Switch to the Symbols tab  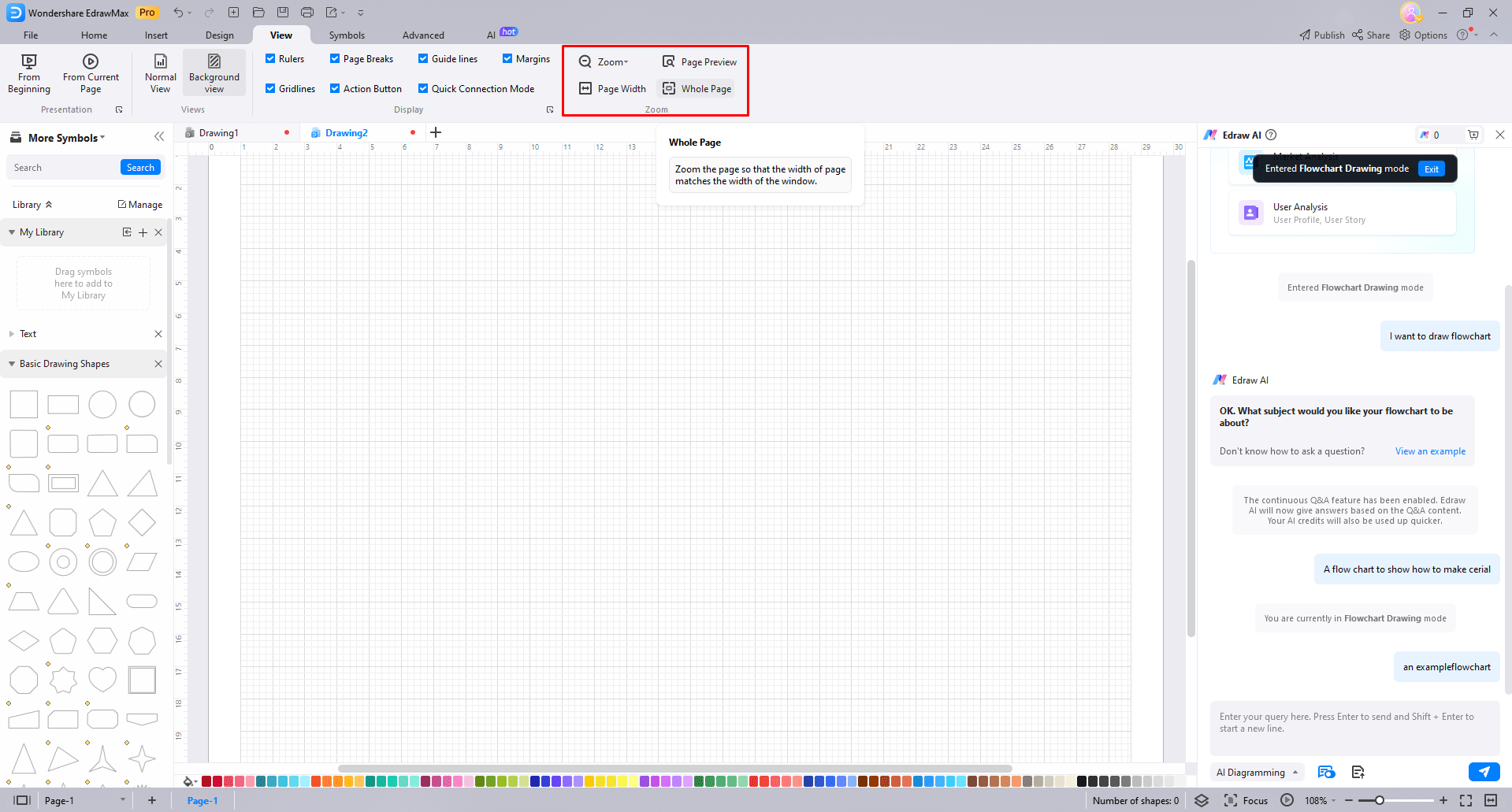(347, 35)
